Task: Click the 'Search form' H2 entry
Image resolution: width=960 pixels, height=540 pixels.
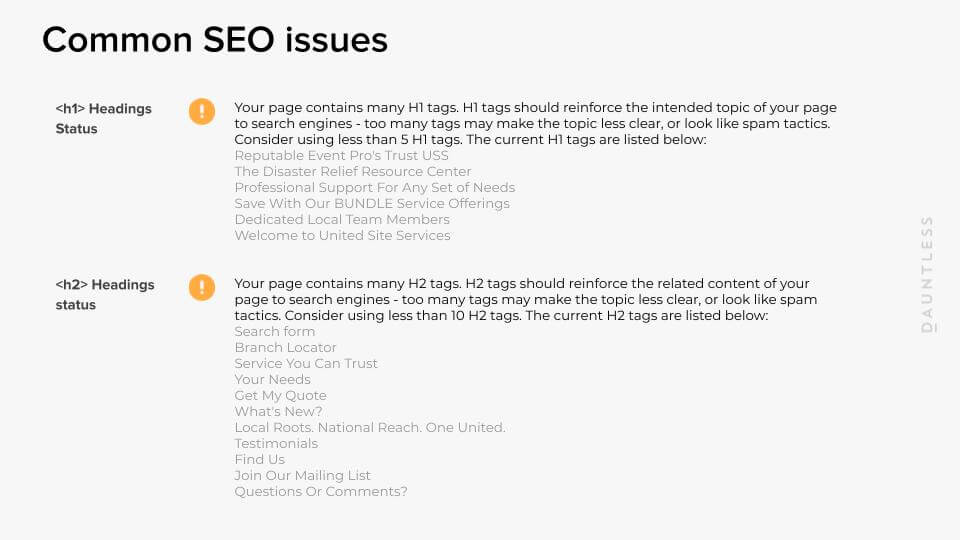Action: click(x=274, y=332)
